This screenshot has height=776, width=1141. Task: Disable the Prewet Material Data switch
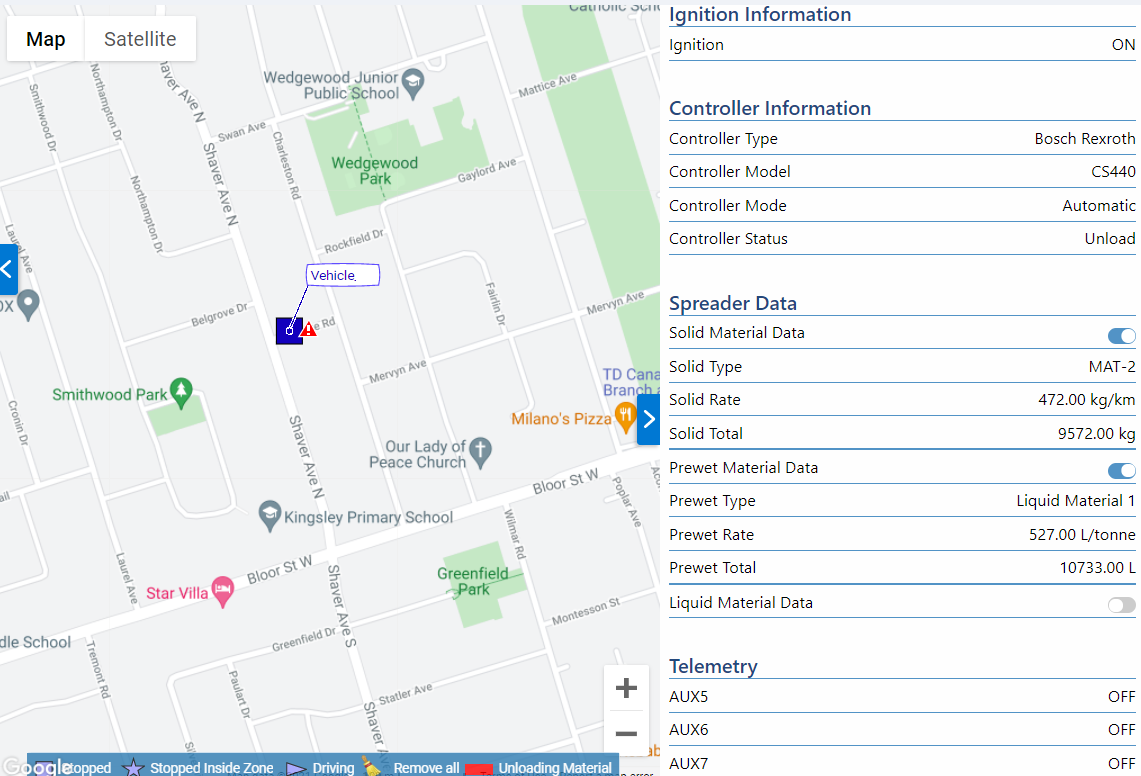[1121, 470]
